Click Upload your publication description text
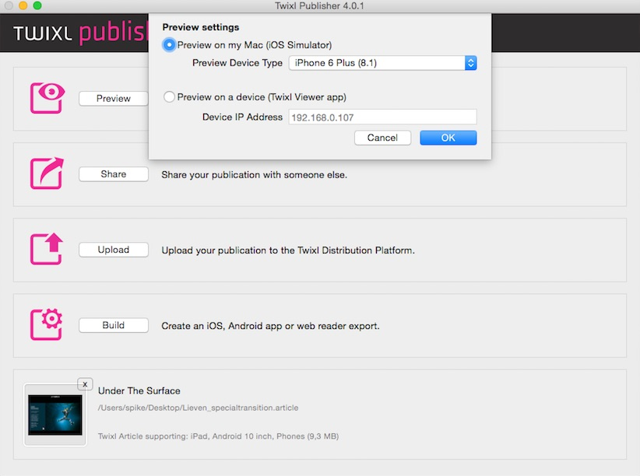The height and width of the screenshot is (476, 640). (288, 250)
